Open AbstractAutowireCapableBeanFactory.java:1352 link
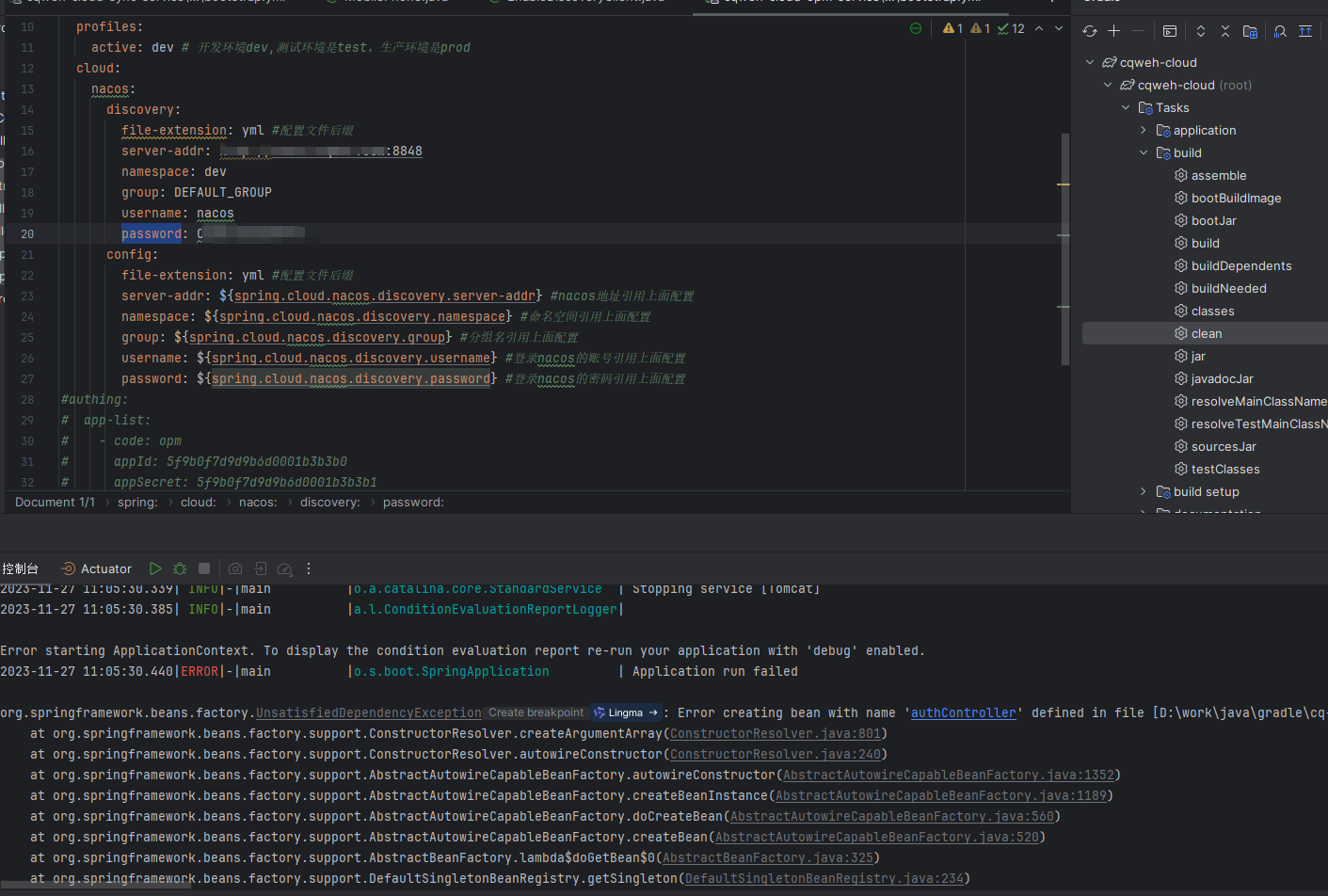 pyautogui.click(x=949, y=775)
